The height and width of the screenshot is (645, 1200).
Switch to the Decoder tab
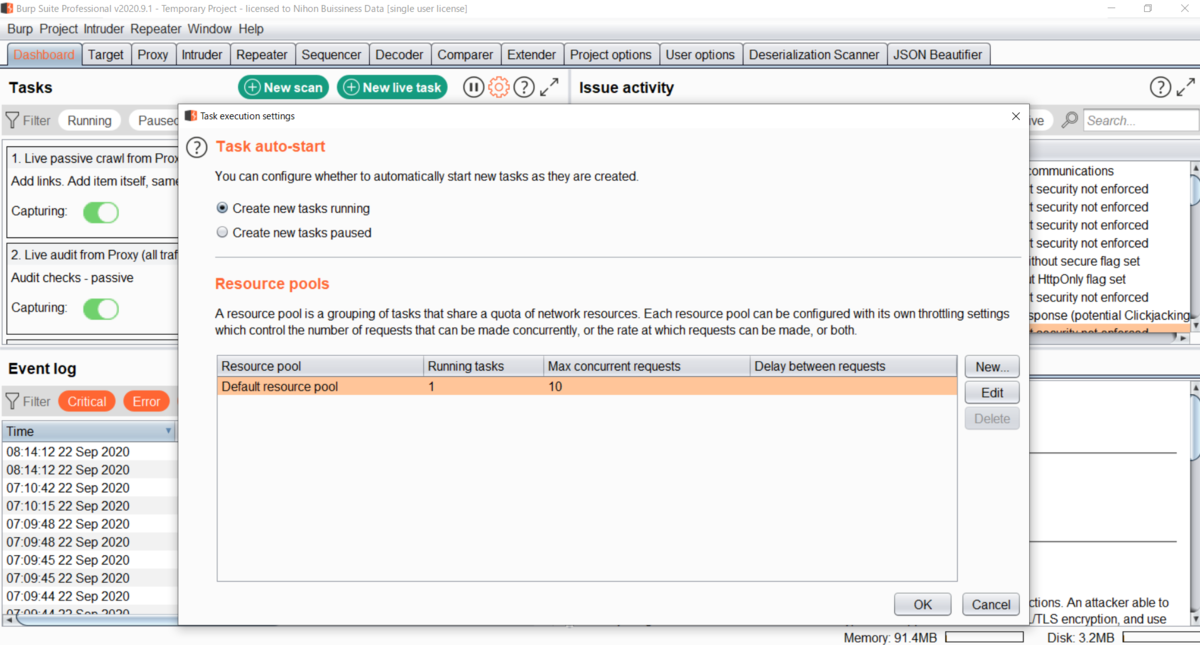coord(399,55)
